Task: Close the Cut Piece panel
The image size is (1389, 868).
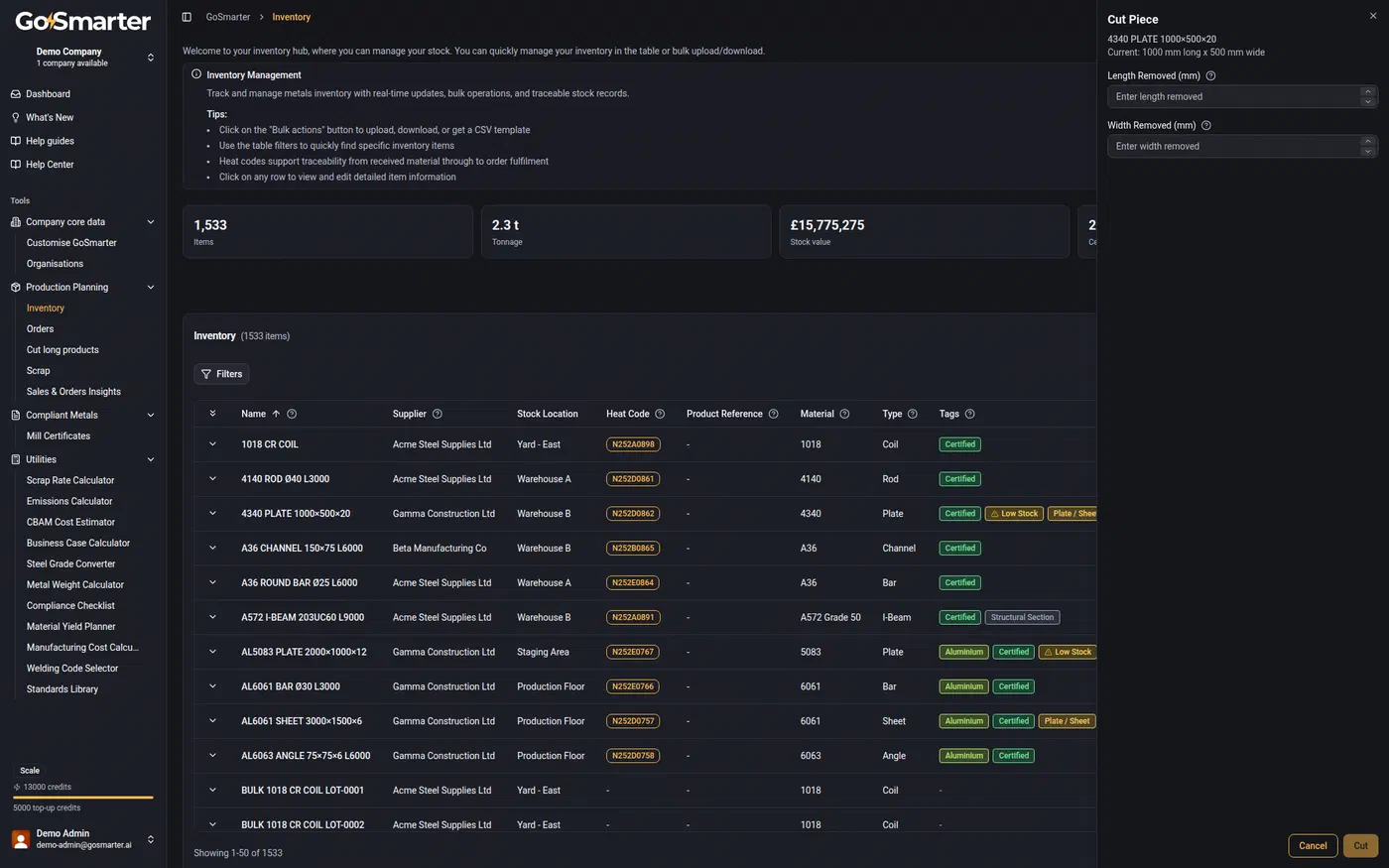Action: tap(1373, 16)
